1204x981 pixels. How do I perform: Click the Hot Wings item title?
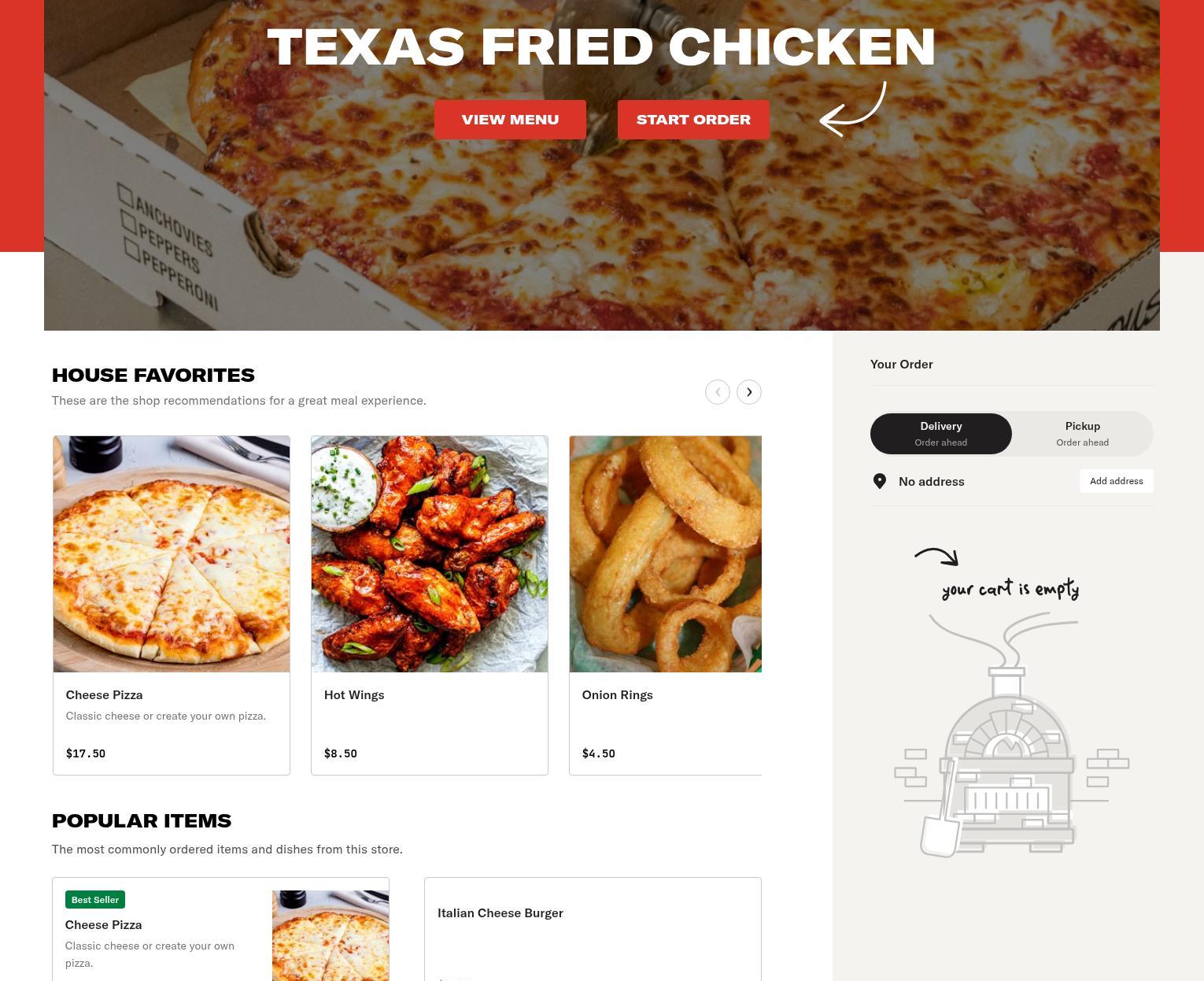pos(354,694)
